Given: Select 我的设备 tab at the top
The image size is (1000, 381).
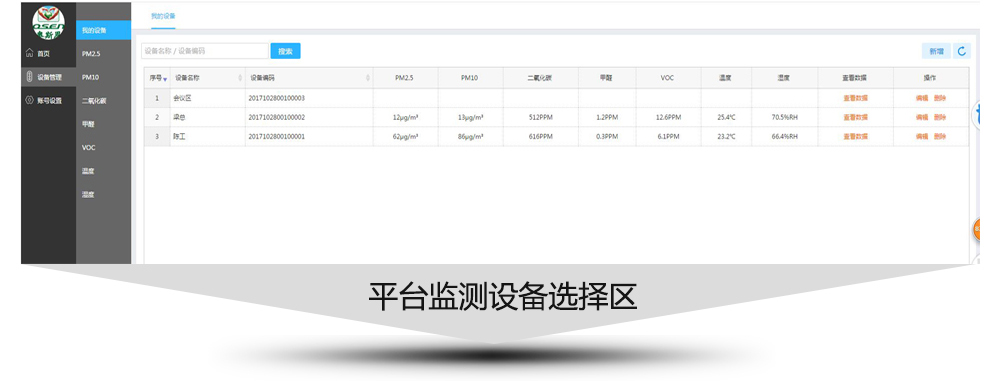Looking at the screenshot, I should pyautogui.click(x=163, y=16).
